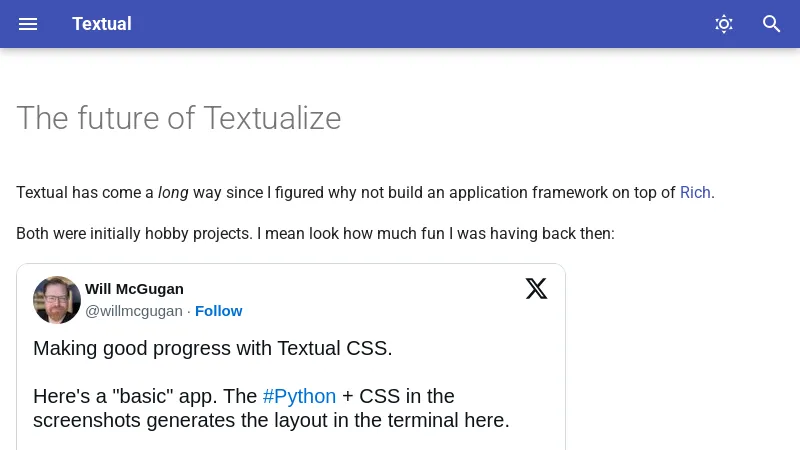Click the phrase Textual has come a

pyautogui.click(x=85, y=192)
